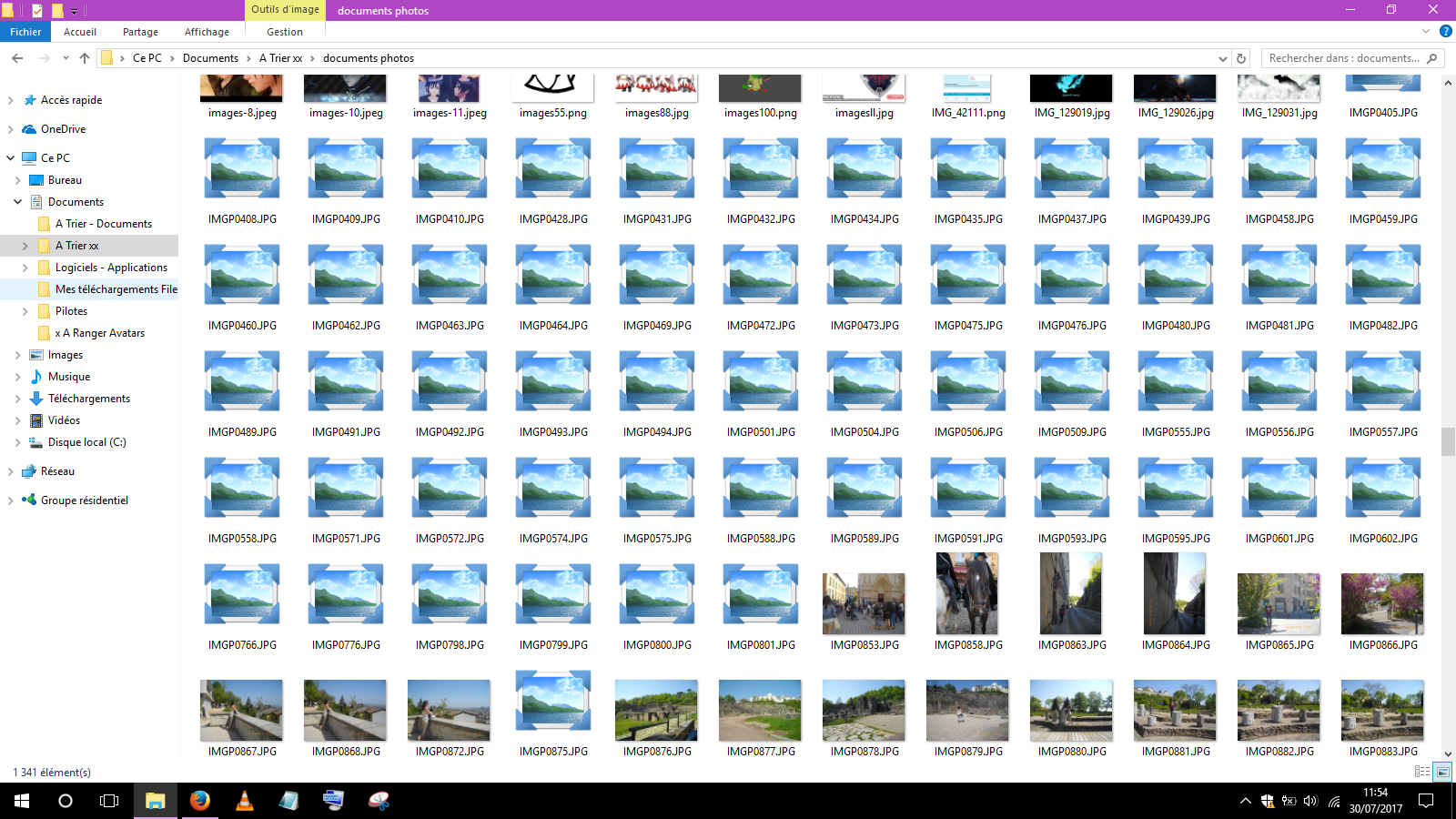
Task: Switch to large thumbnails view icon
Action: click(1443, 772)
